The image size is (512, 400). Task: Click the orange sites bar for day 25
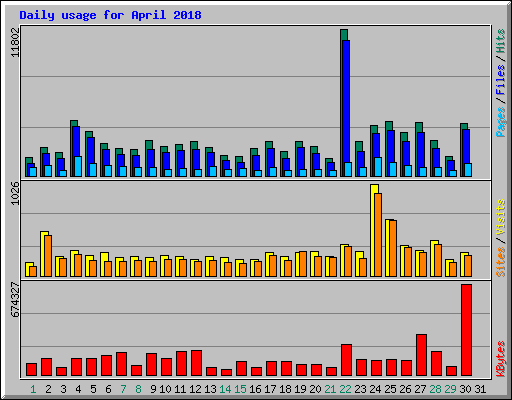click(x=393, y=248)
